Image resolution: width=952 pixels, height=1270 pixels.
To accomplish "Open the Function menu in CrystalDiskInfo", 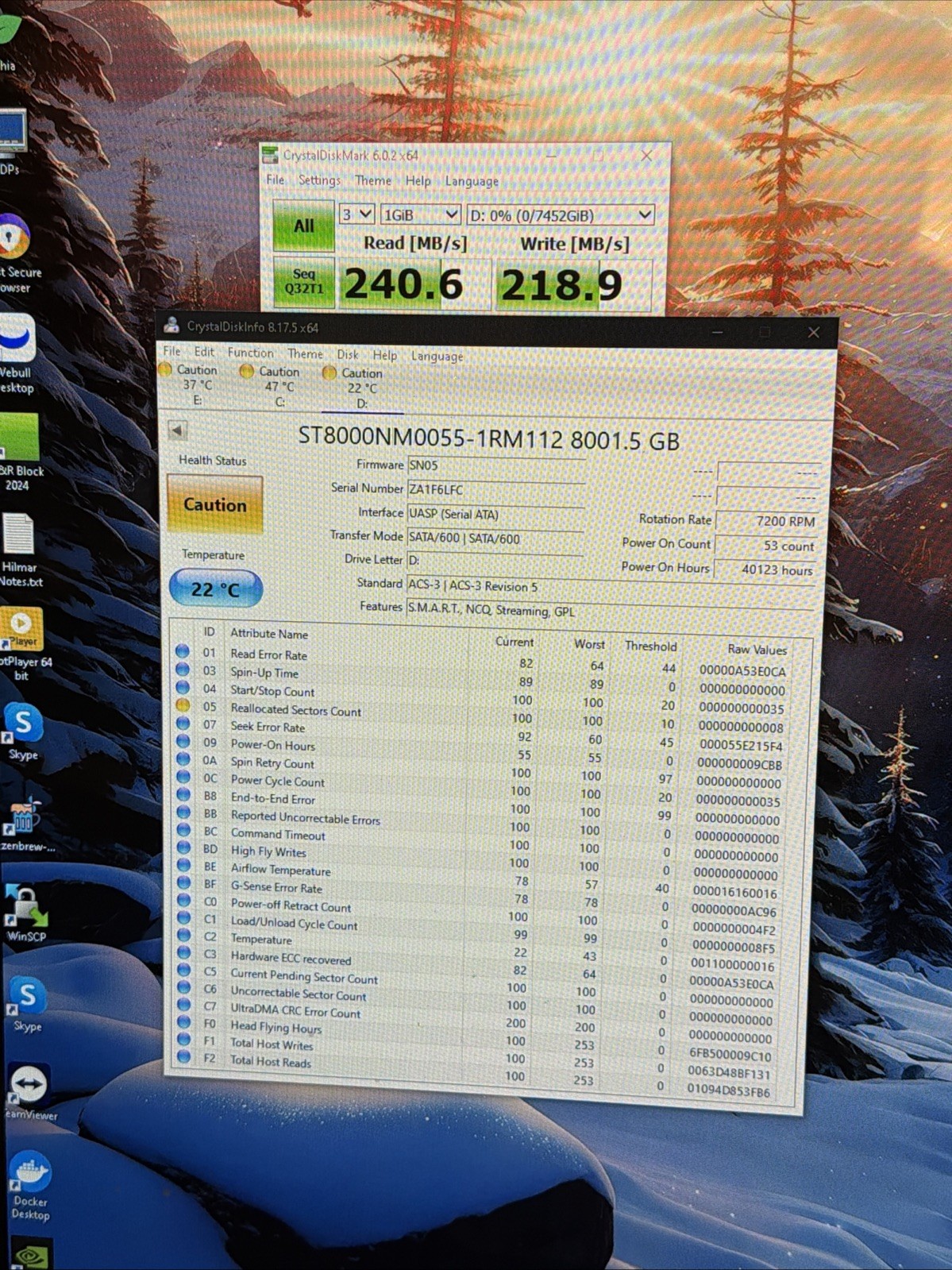I will click(x=250, y=352).
